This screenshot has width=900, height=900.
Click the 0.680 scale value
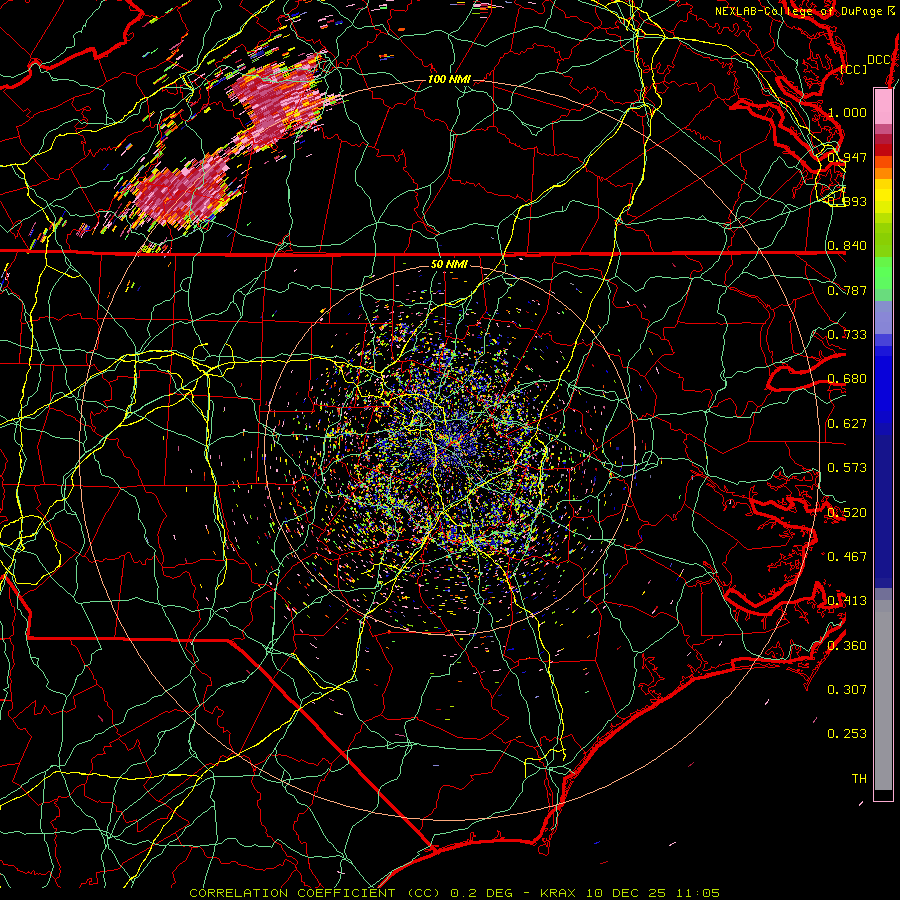847,379
